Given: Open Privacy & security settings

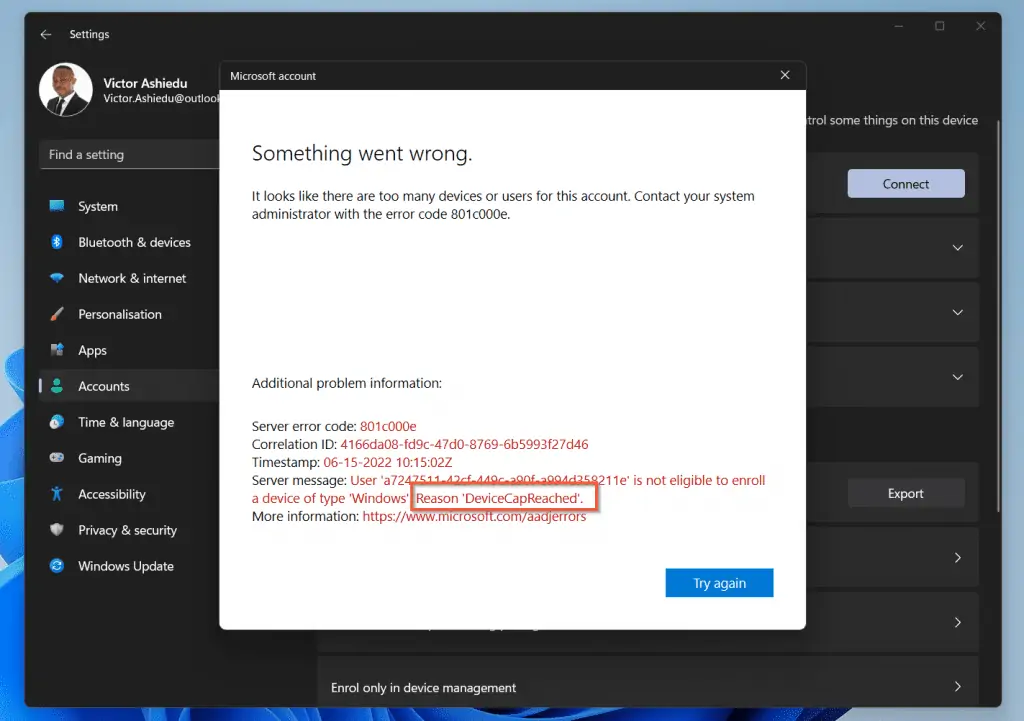Looking at the screenshot, I should [129, 530].
